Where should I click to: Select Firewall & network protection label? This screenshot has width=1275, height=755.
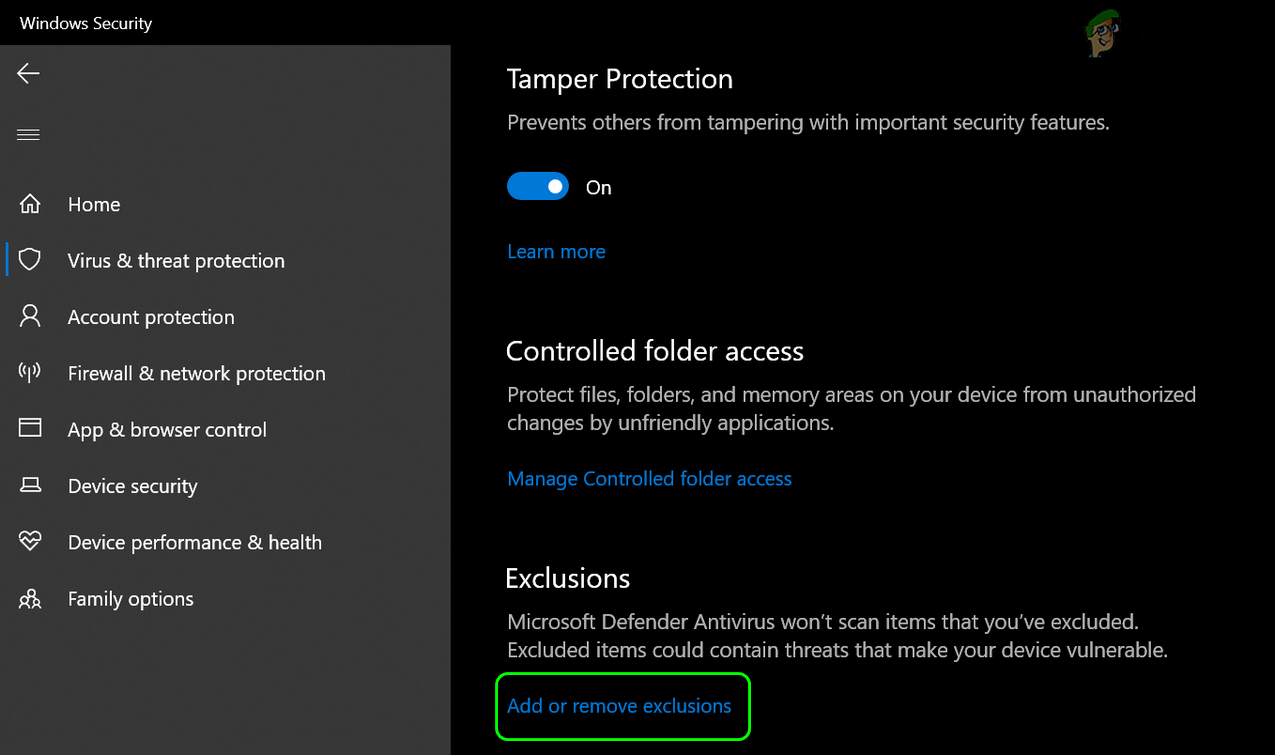[196, 373]
